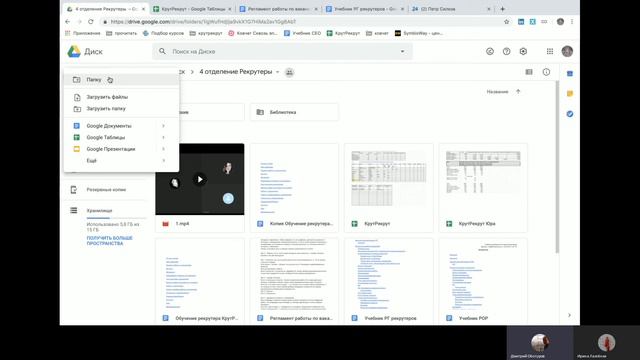Click the search magnifier icon
This screenshot has width=640, height=360.
(162, 51)
